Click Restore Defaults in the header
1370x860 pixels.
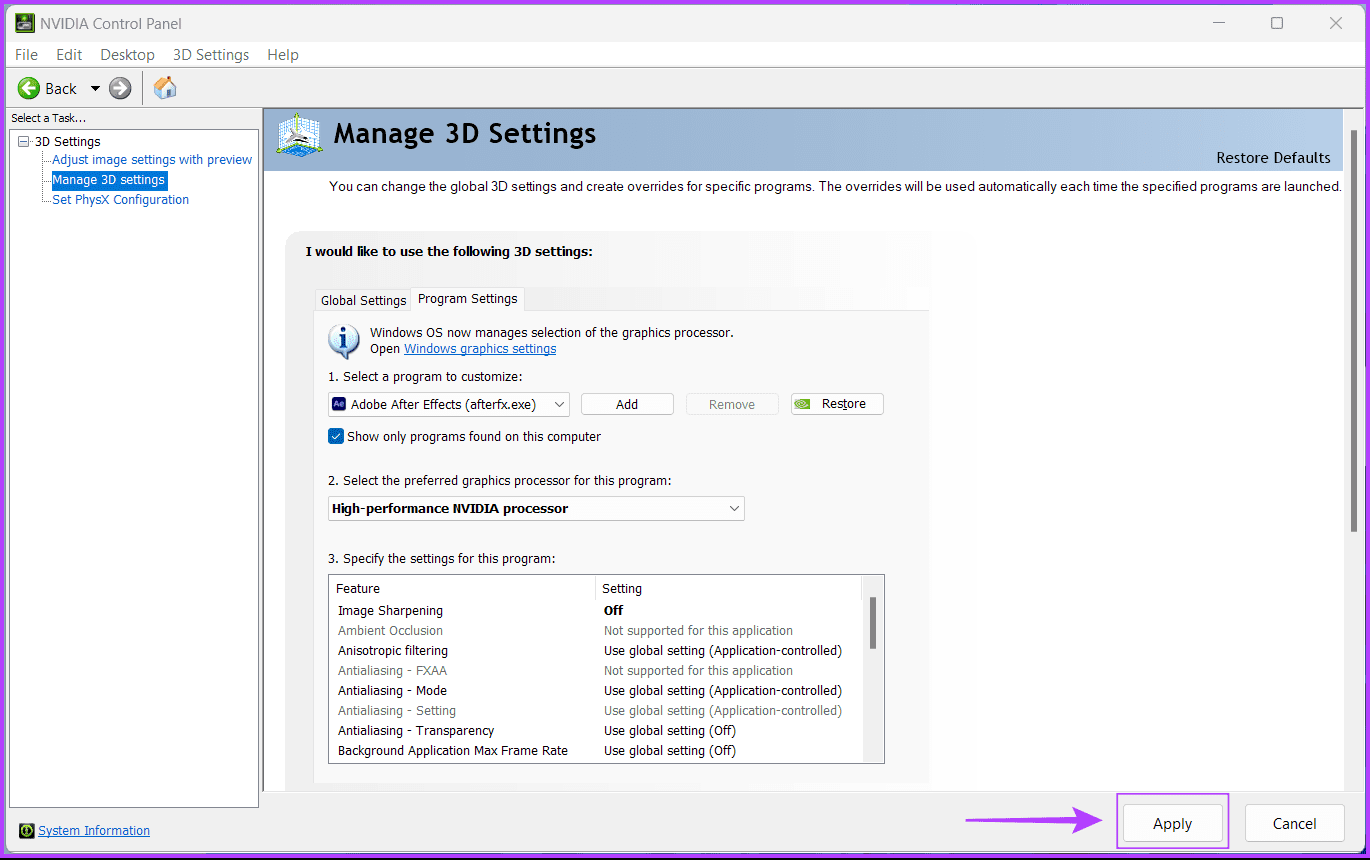click(x=1273, y=158)
